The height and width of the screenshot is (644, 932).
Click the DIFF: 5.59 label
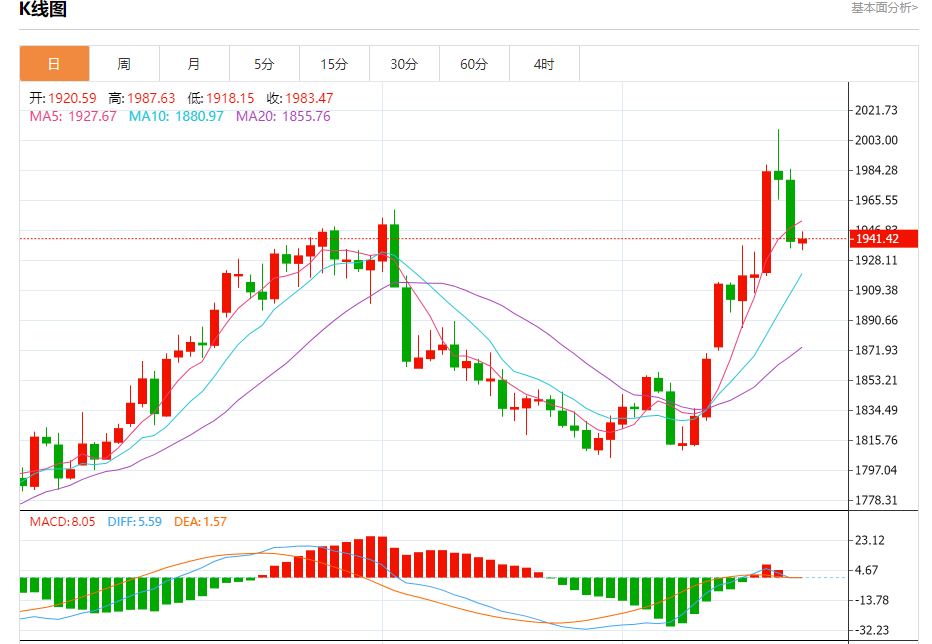[135, 522]
